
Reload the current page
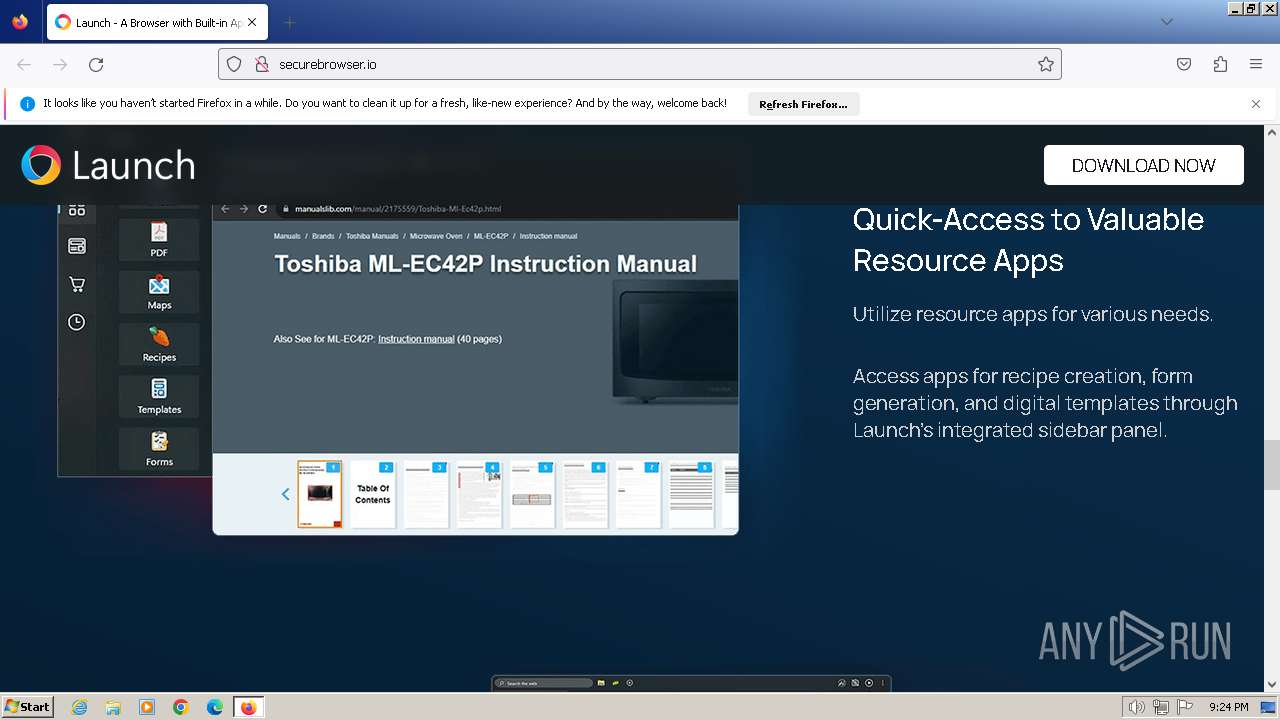click(x=96, y=64)
